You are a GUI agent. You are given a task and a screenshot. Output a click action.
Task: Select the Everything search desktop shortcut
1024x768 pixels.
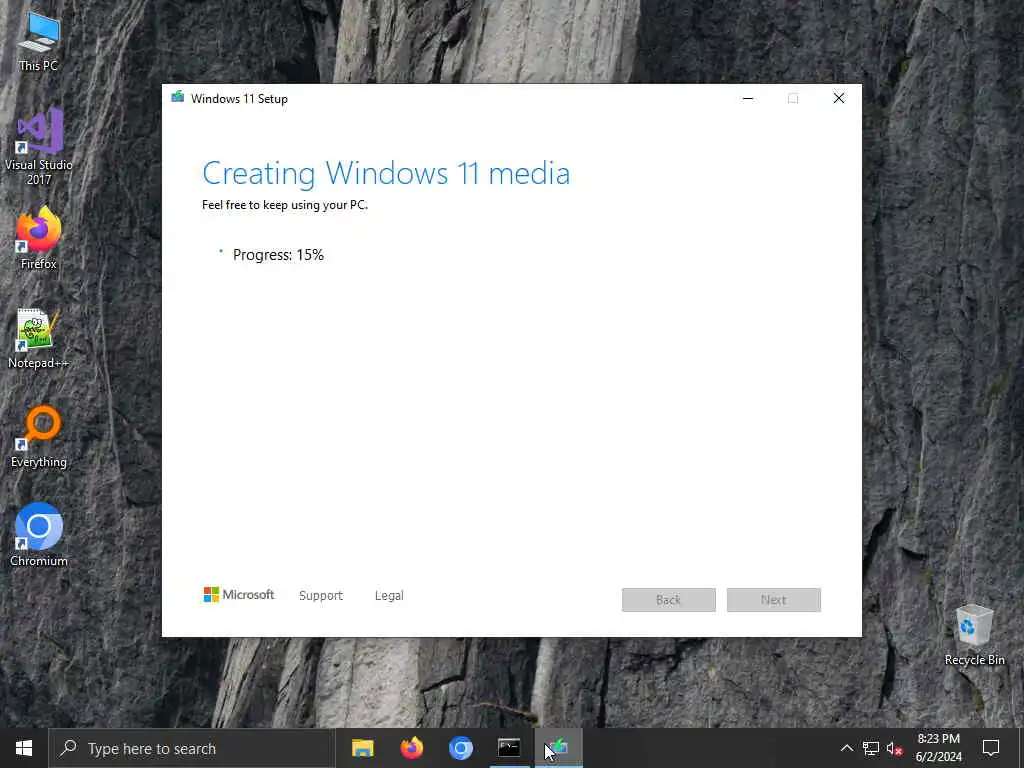tap(39, 437)
